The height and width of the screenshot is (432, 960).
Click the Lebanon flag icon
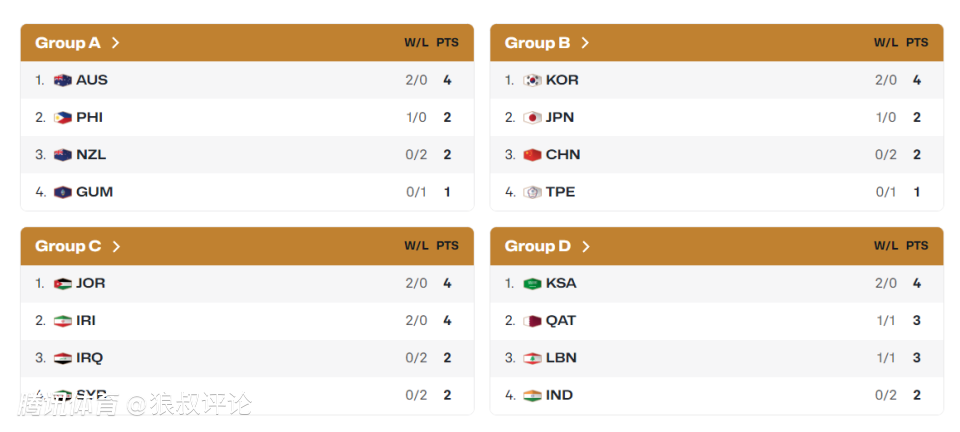[x=533, y=358]
